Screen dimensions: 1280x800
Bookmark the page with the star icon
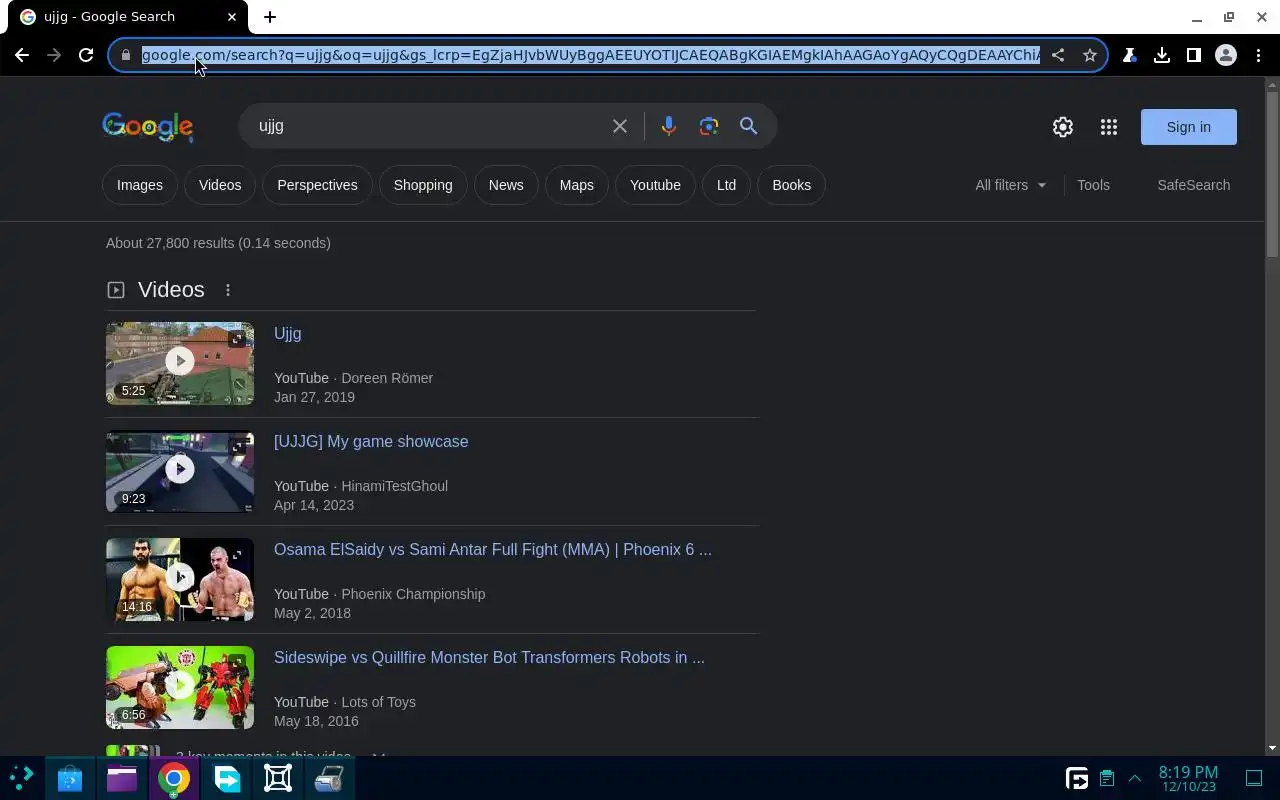1090,55
